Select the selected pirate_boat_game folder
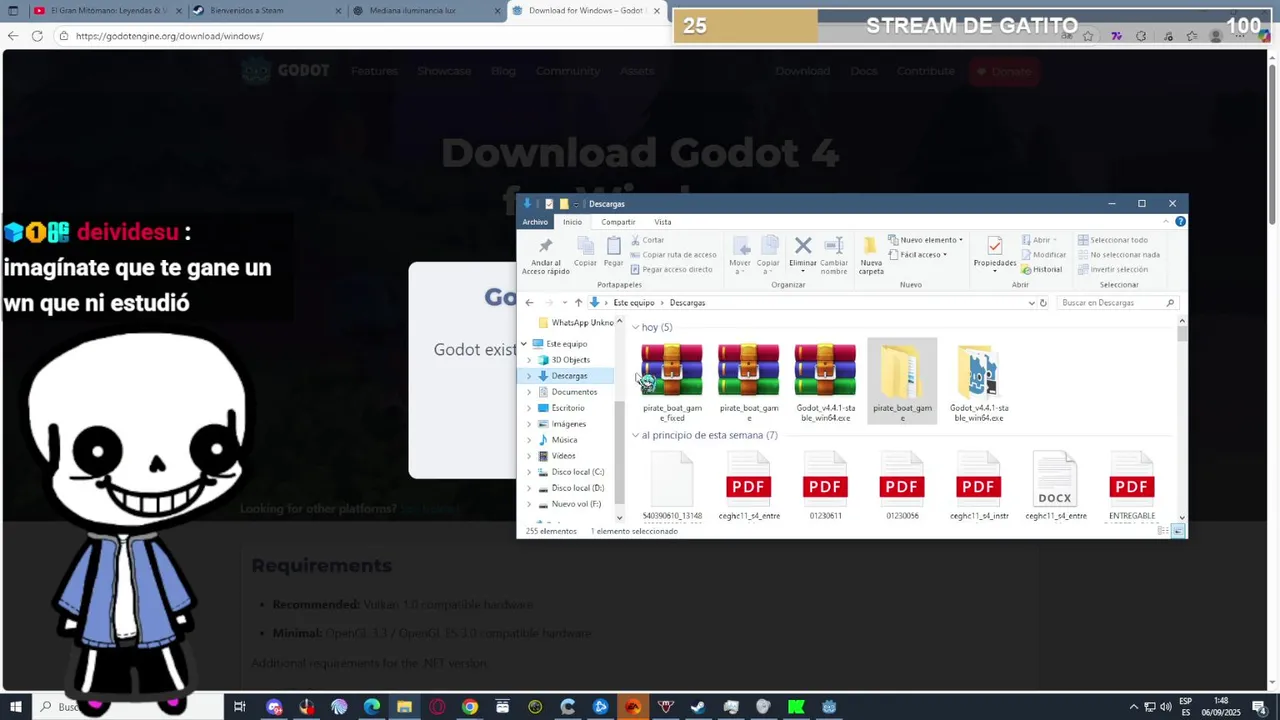Viewport: 1280px width, 720px height. 902,382
